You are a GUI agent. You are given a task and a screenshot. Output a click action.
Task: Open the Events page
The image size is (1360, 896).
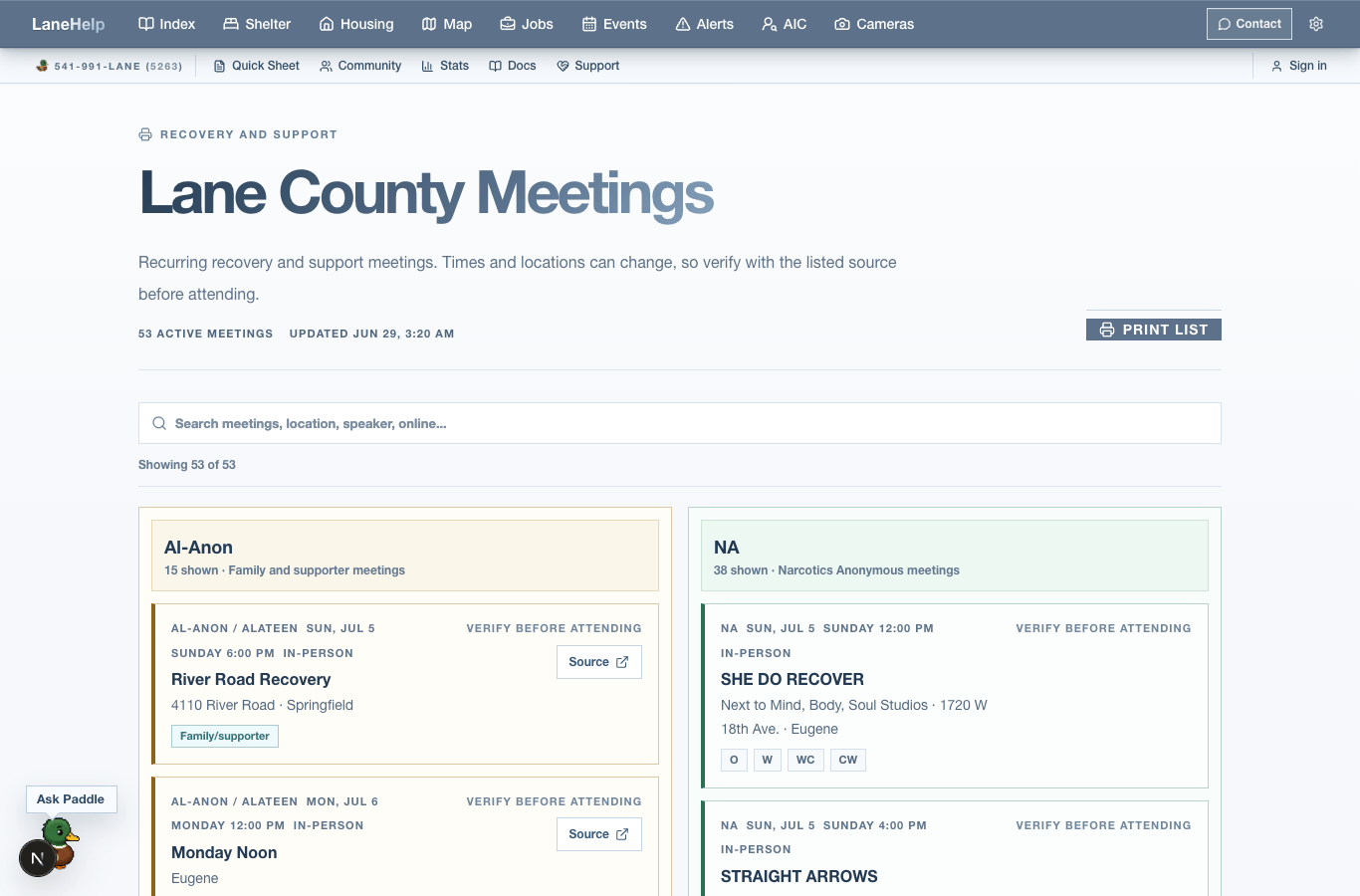(614, 24)
